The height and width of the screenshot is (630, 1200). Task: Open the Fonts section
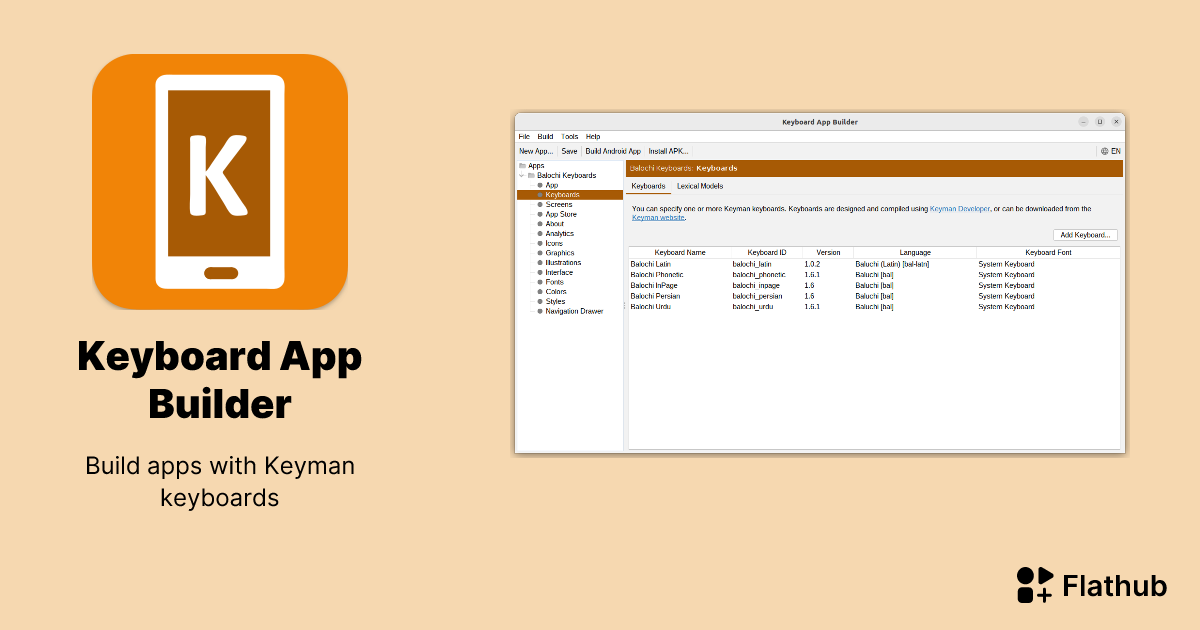click(554, 282)
